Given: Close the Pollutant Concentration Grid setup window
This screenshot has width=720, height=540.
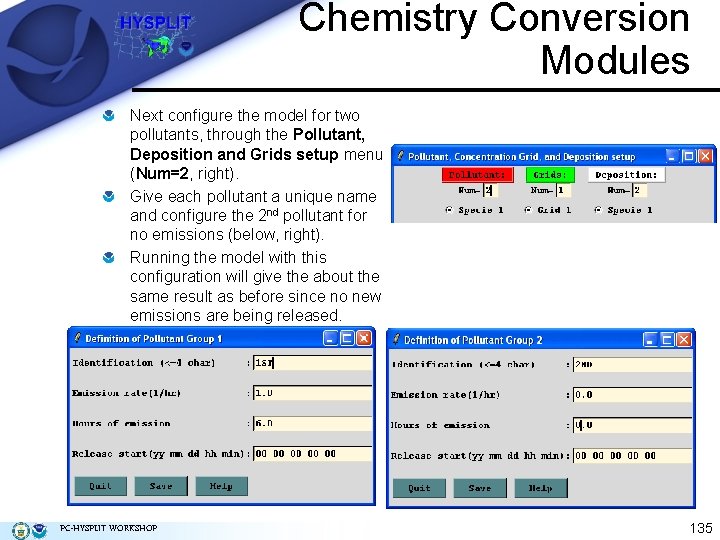Looking at the screenshot, I should coord(705,157).
